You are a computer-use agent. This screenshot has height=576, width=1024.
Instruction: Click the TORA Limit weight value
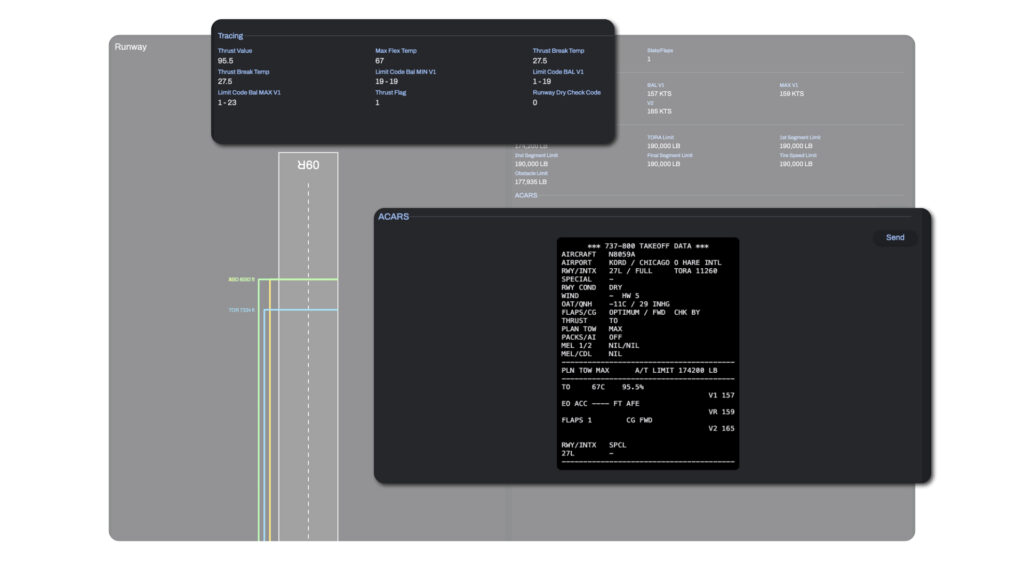(663, 146)
